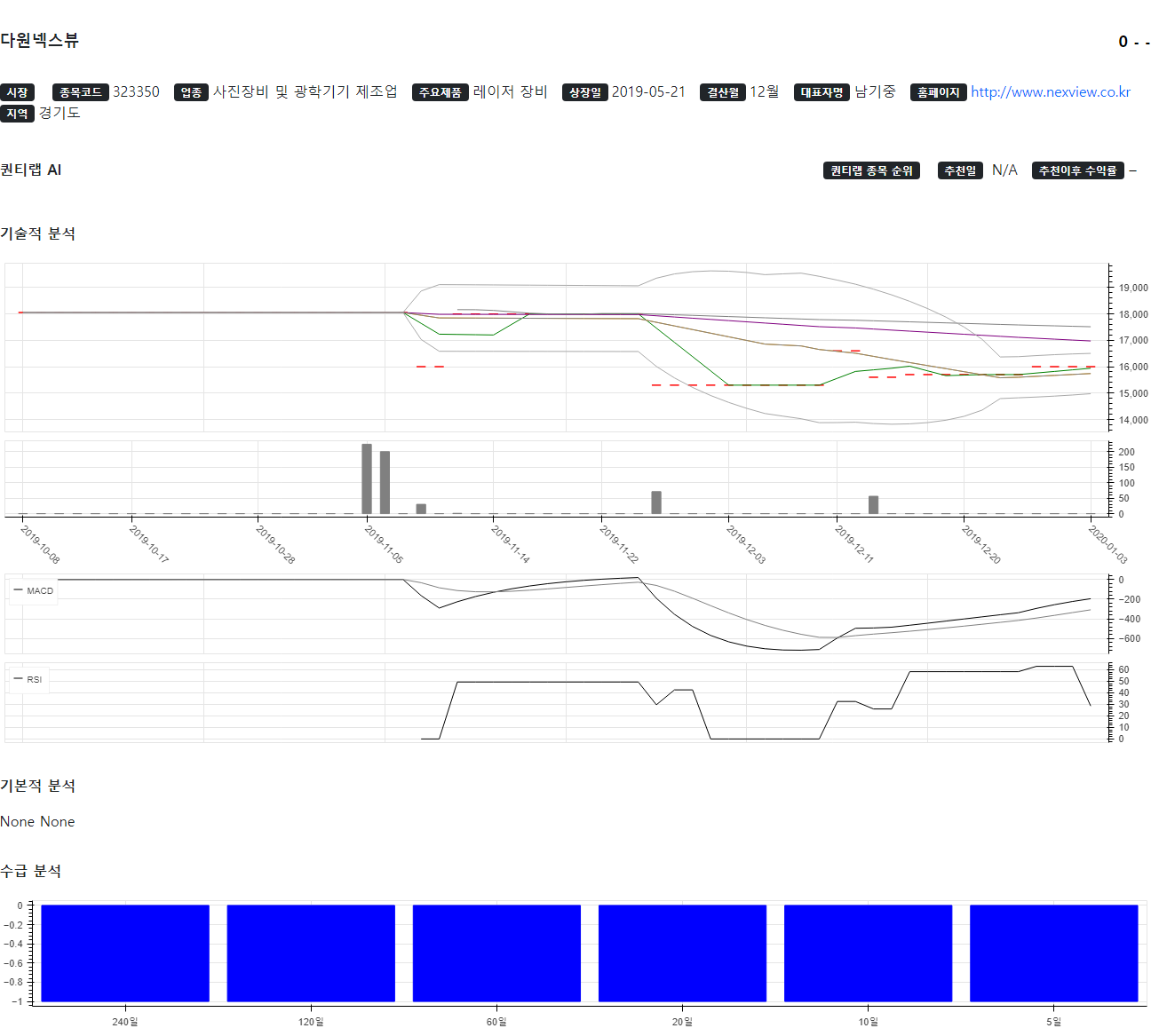This screenshot has width=1151, height=1036.
Task: Click the 홈페이지 badge
Action: [x=939, y=92]
